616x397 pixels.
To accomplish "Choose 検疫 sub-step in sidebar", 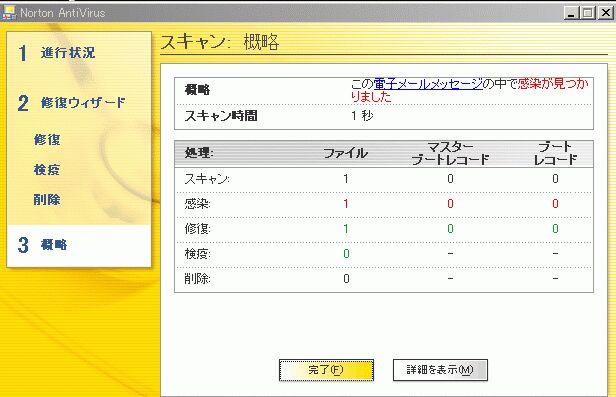I will pyautogui.click(x=47, y=170).
